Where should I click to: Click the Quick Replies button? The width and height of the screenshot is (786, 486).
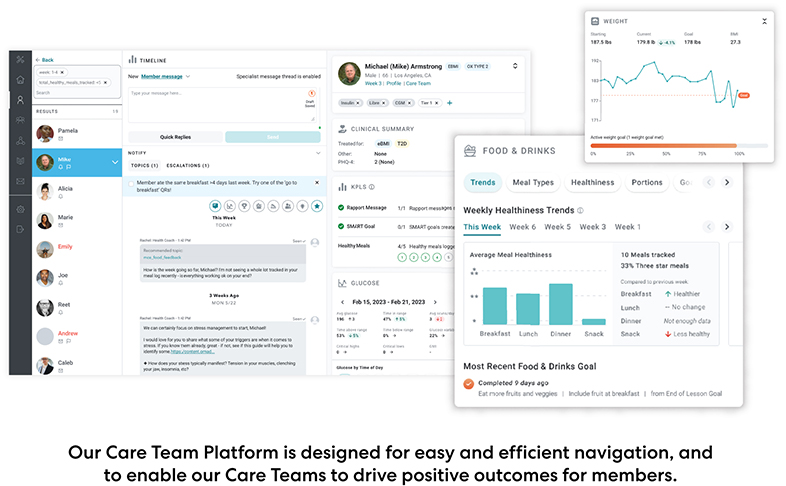175,137
